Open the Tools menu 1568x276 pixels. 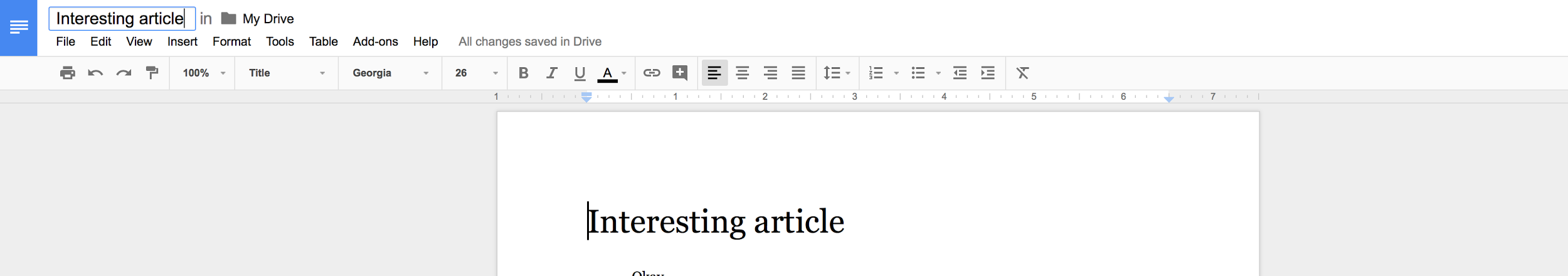280,41
